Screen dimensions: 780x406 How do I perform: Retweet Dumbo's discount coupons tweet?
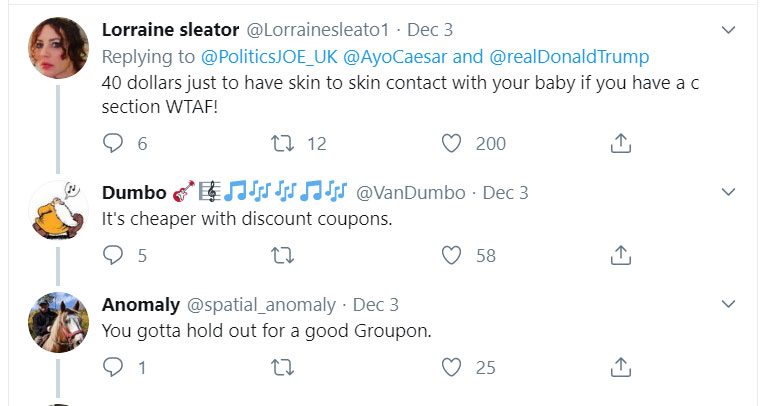[282, 256]
